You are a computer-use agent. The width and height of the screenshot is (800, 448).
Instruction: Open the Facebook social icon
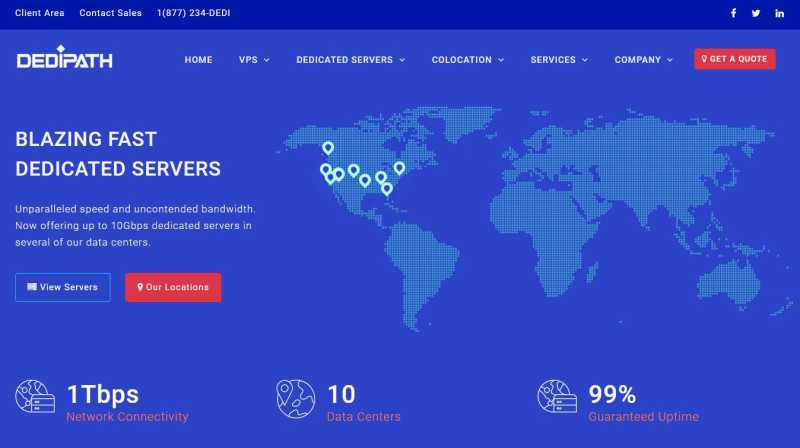[733, 13]
